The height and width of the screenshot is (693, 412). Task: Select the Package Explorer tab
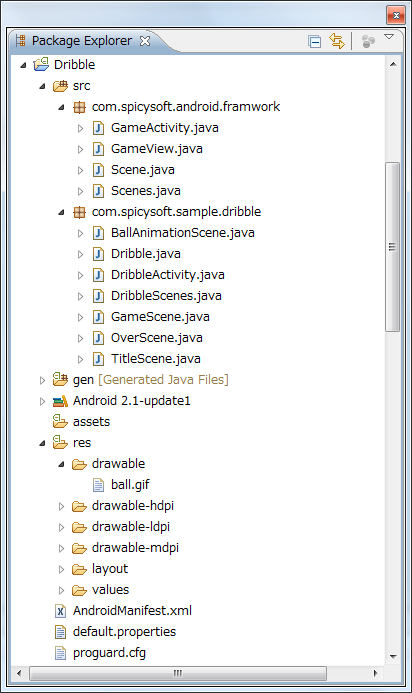coord(82,41)
